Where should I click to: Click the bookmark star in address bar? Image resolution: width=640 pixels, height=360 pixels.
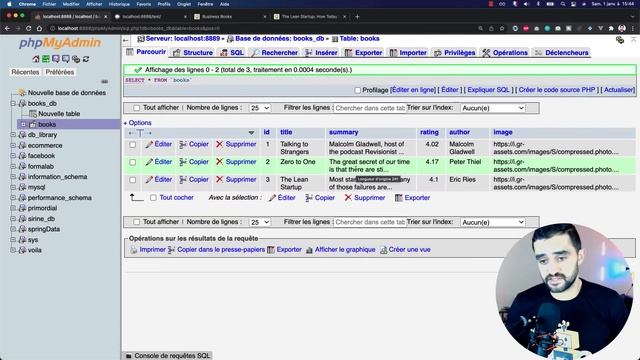tap(502, 28)
